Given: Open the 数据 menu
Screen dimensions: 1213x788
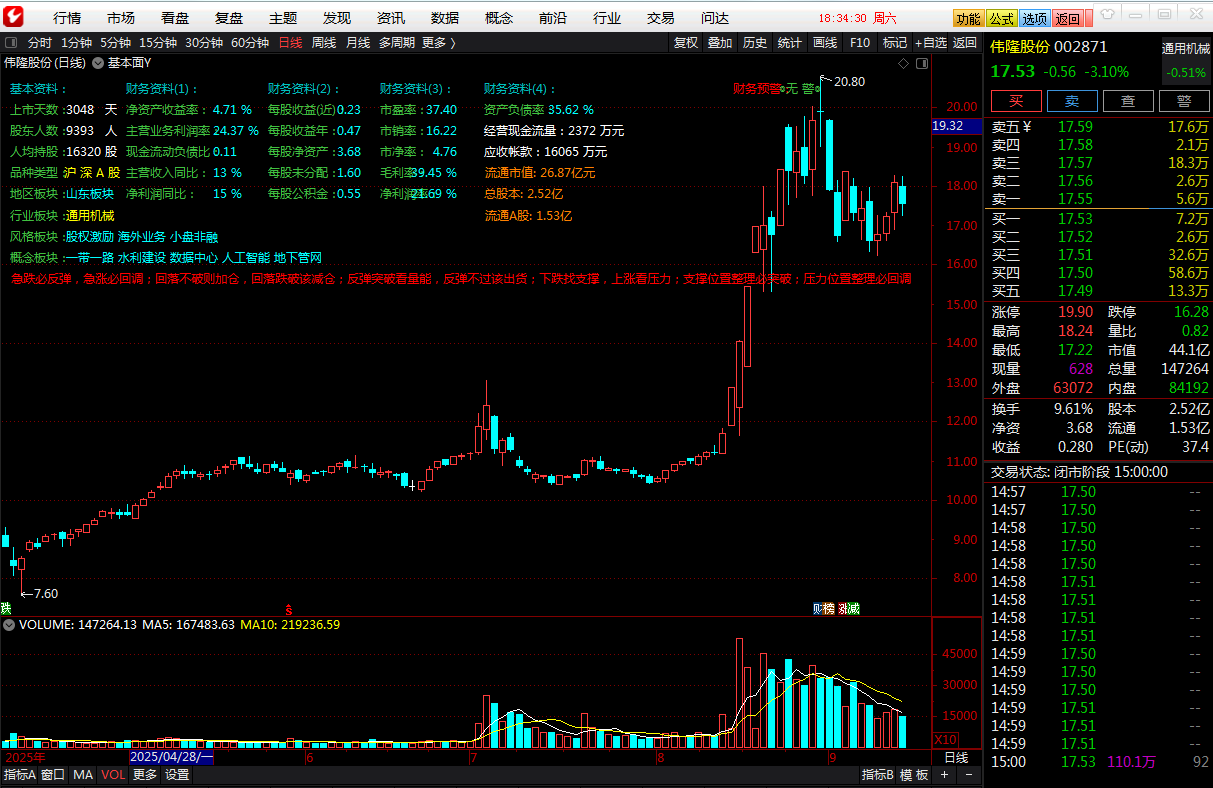Looking at the screenshot, I should pos(445,18).
